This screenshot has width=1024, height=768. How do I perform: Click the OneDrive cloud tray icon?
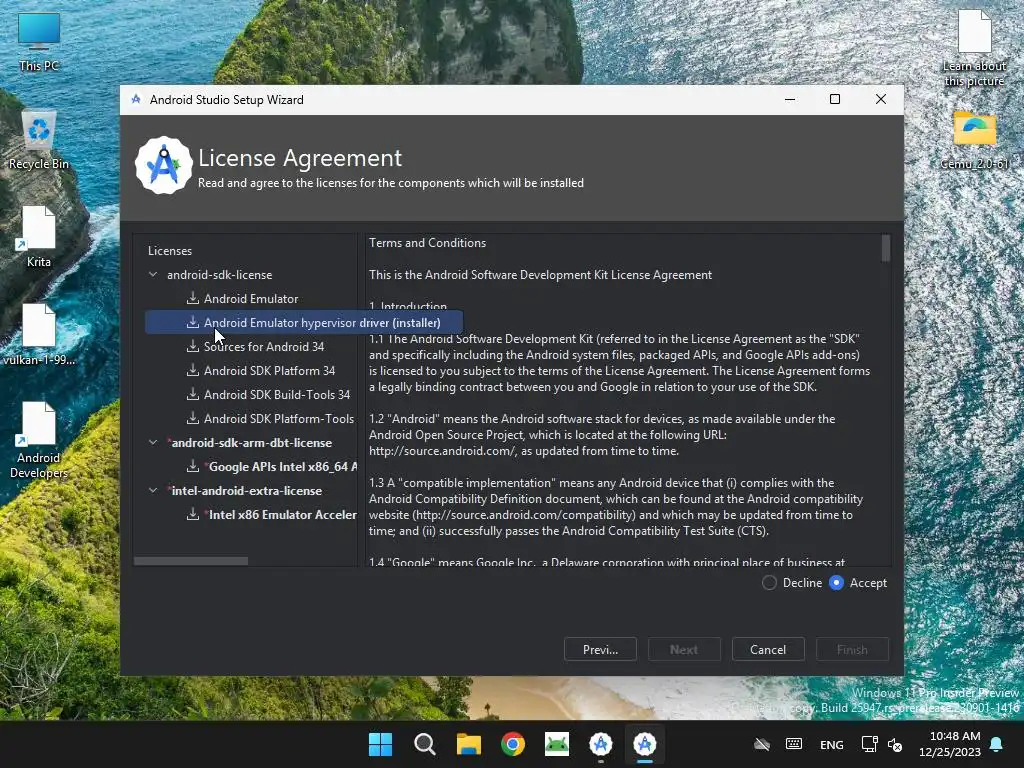761,744
